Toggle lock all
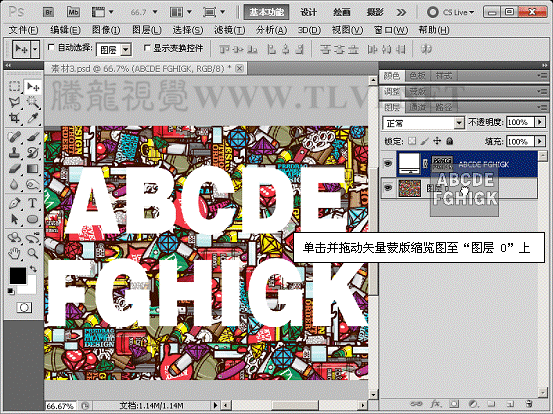 [449, 141]
